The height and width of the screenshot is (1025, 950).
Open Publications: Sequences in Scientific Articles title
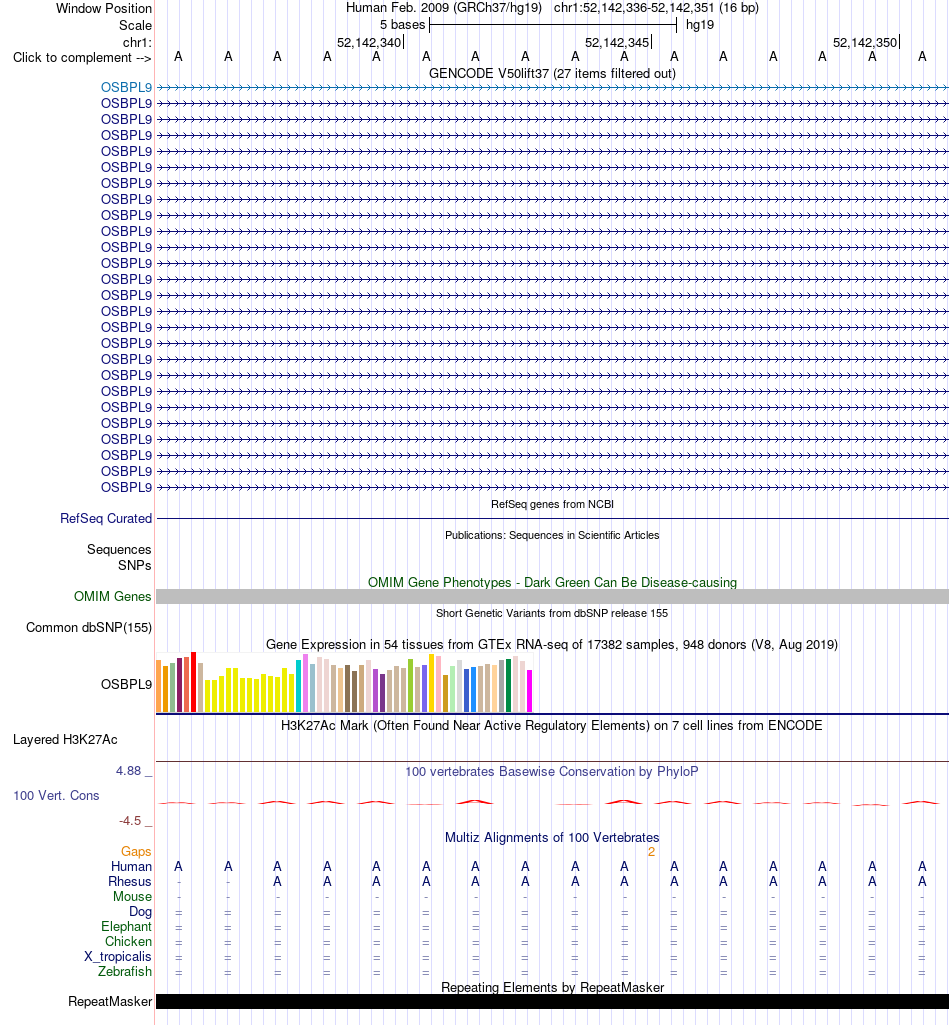tap(552, 535)
